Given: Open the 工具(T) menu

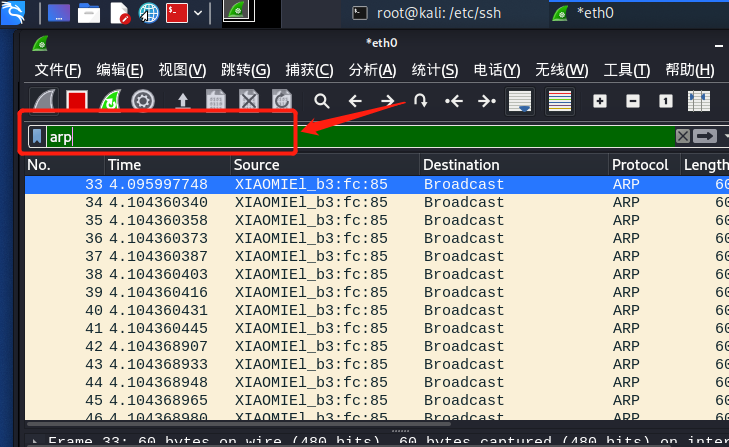Looking at the screenshot, I should coord(627,70).
